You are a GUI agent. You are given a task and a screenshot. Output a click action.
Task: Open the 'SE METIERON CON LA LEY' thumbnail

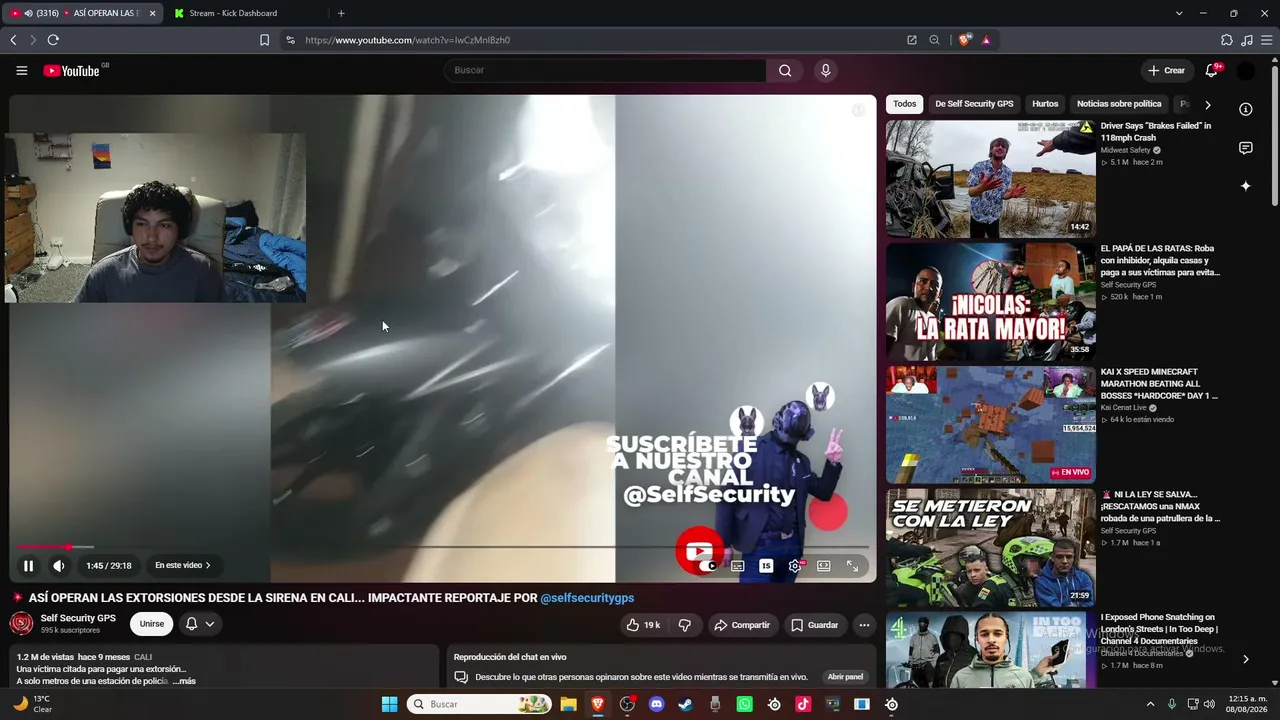tap(991, 548)
